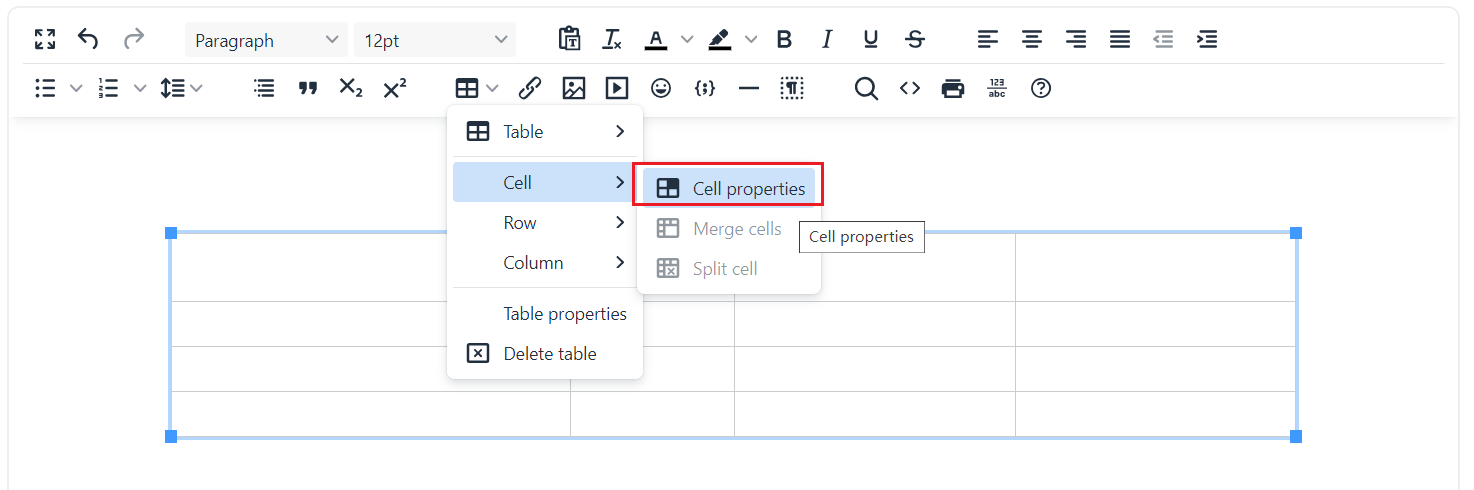1474x490 pixels.
Task: Open the 12pt font size dropdown
Action: [x=435, y=40]
